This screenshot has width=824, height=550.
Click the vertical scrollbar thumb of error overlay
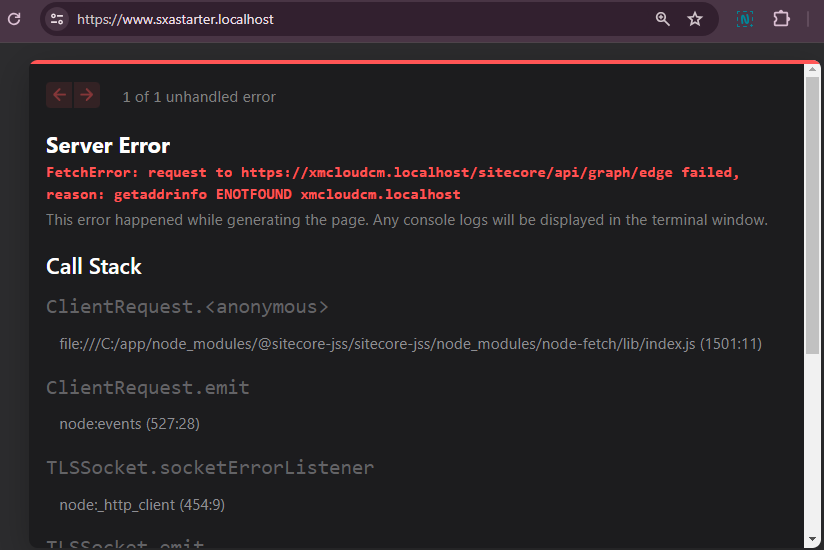(x=812, y=215)
